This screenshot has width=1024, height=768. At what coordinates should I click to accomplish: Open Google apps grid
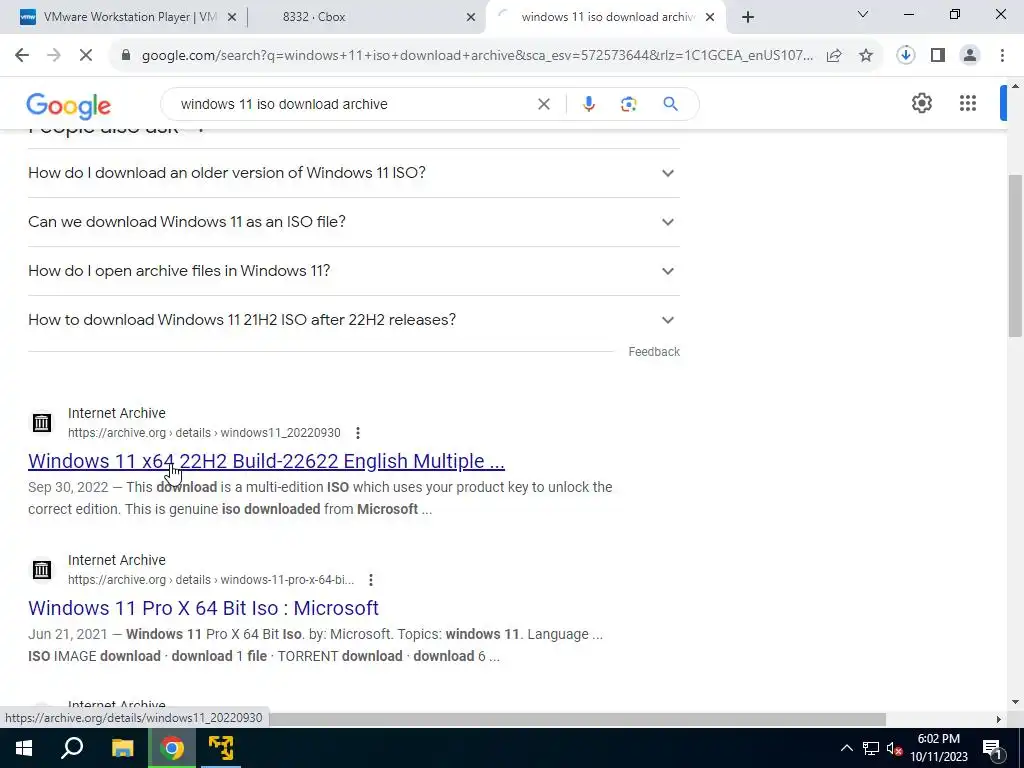click(x=968, y=103)
